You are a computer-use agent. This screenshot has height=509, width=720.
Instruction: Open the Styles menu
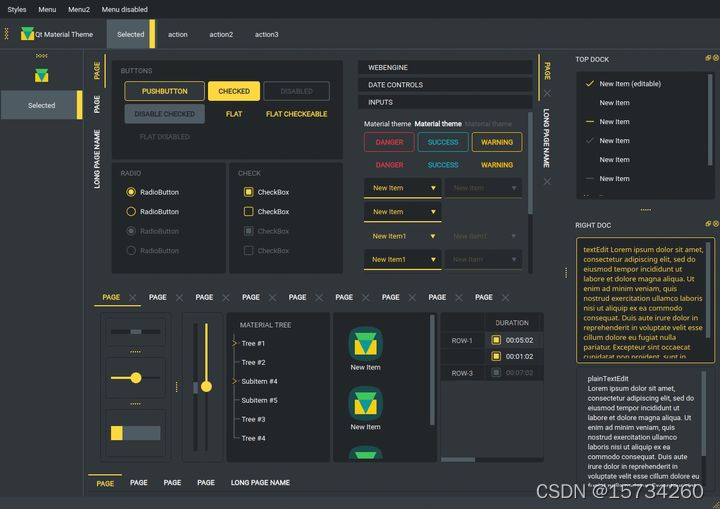coord(17,9)
